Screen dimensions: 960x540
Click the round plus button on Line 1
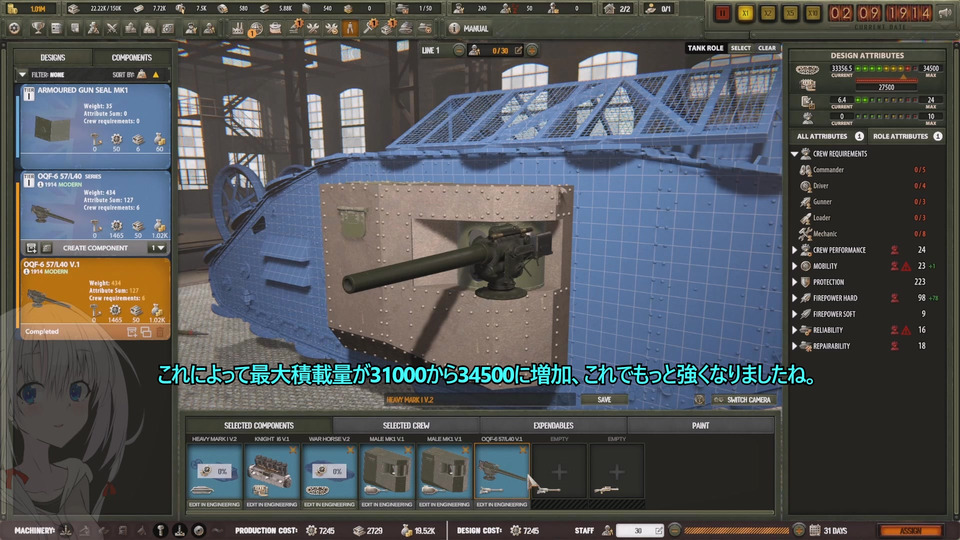[x=532, y=50]
